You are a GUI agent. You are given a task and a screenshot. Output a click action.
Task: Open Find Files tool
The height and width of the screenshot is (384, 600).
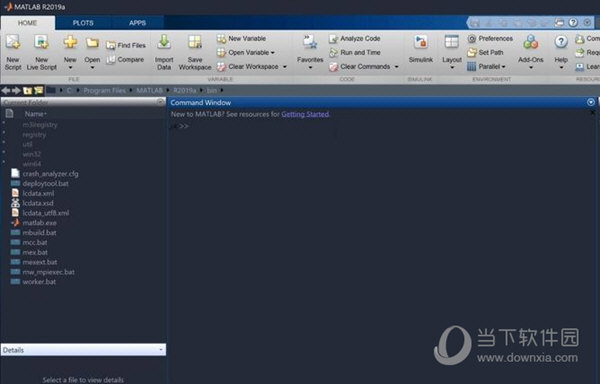coord(126,45)
